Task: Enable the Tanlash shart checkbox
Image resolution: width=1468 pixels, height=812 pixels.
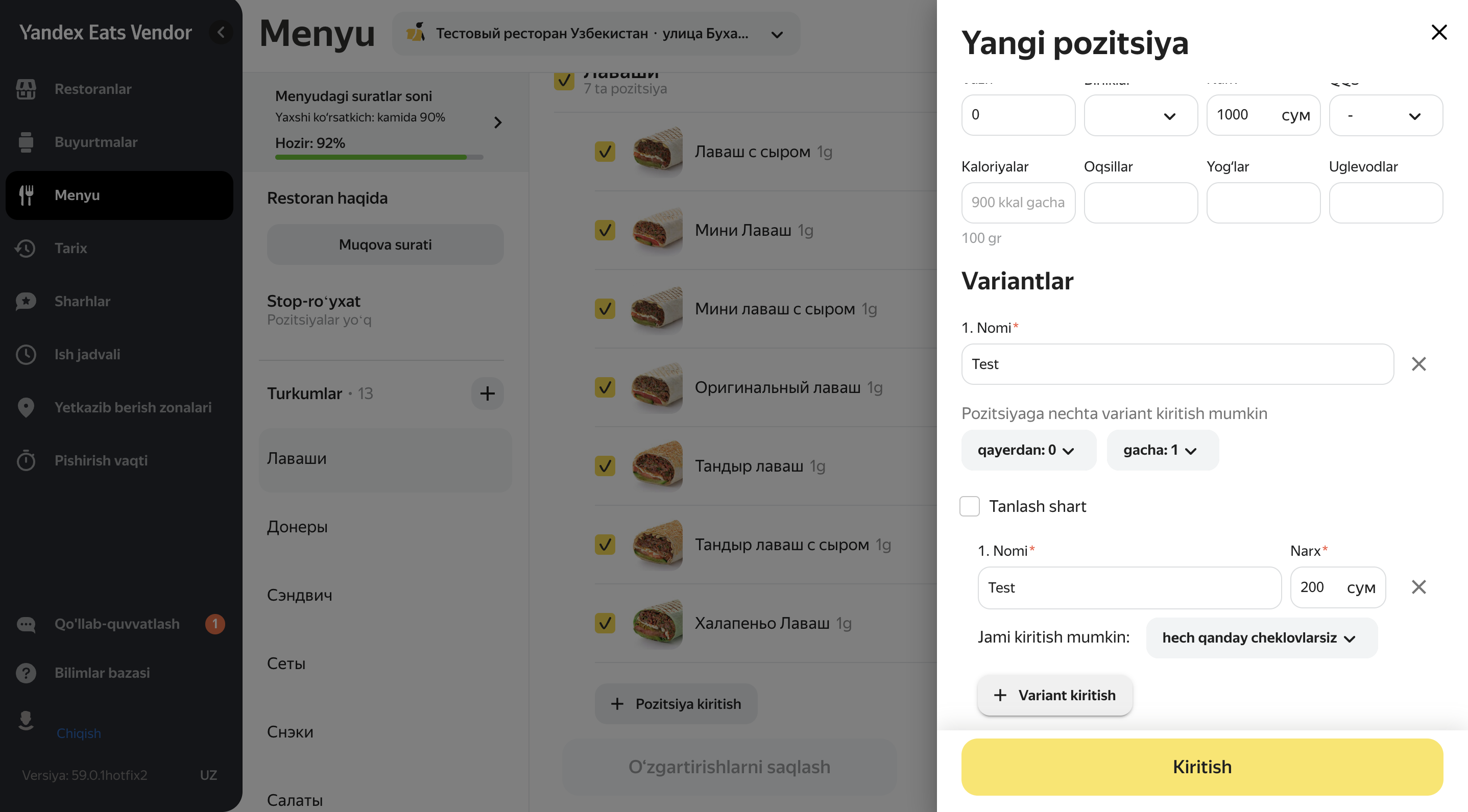Action: point(969,506)
